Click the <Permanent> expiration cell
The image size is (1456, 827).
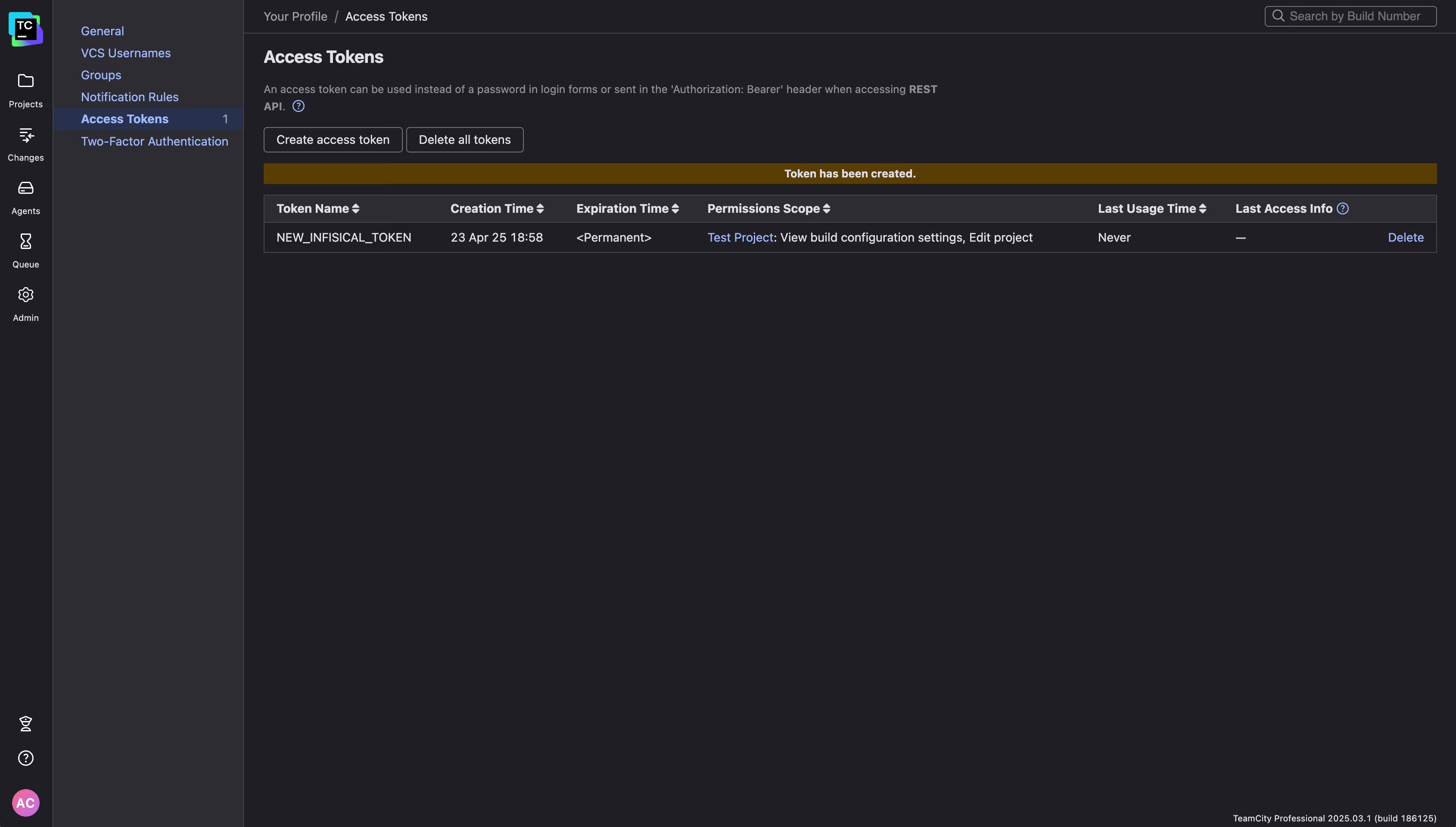point(614,237)
